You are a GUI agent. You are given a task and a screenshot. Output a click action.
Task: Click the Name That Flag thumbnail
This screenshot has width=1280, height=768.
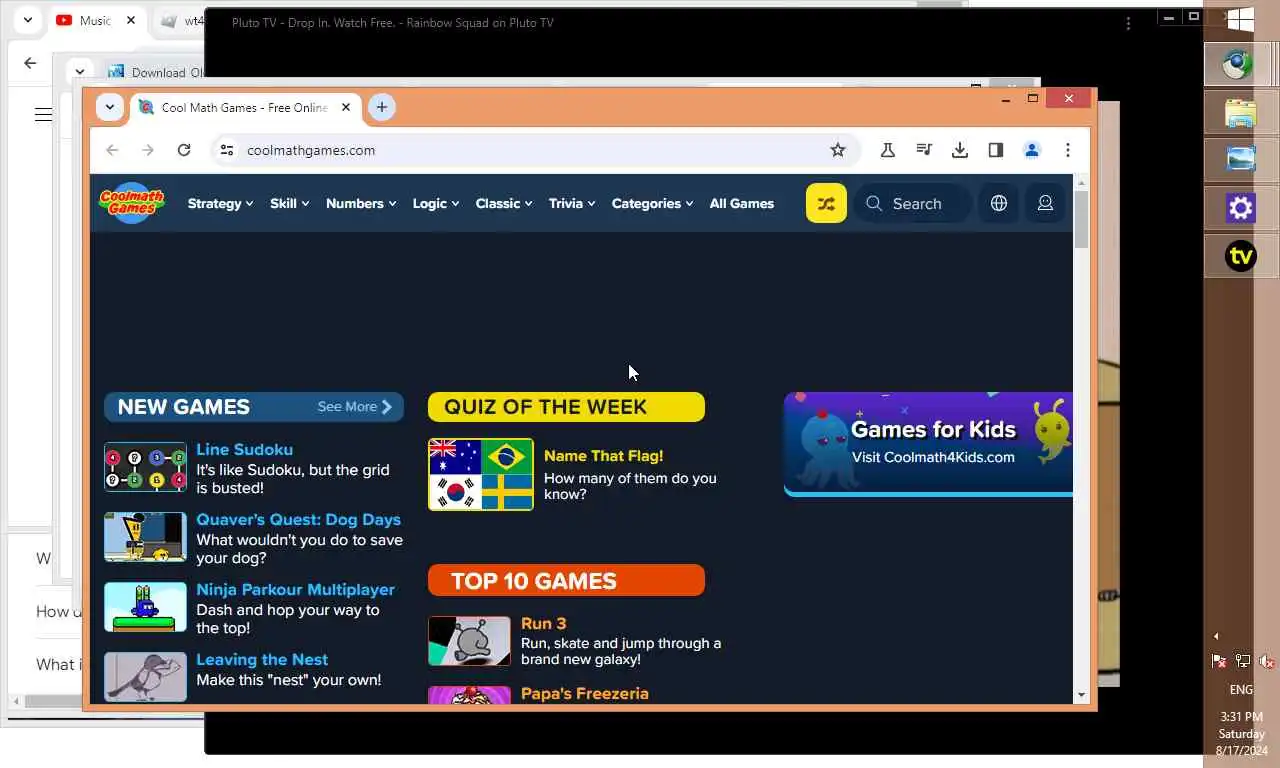(x=481, y=474)
